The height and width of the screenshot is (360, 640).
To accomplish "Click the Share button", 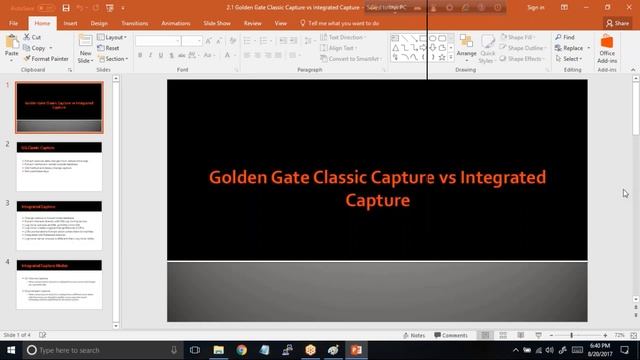I will pos(618,23).
